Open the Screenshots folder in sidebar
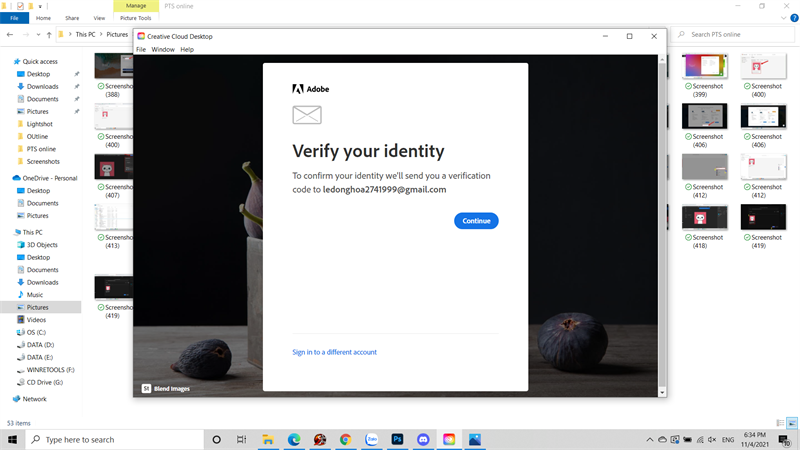 [x=43, y=162]
